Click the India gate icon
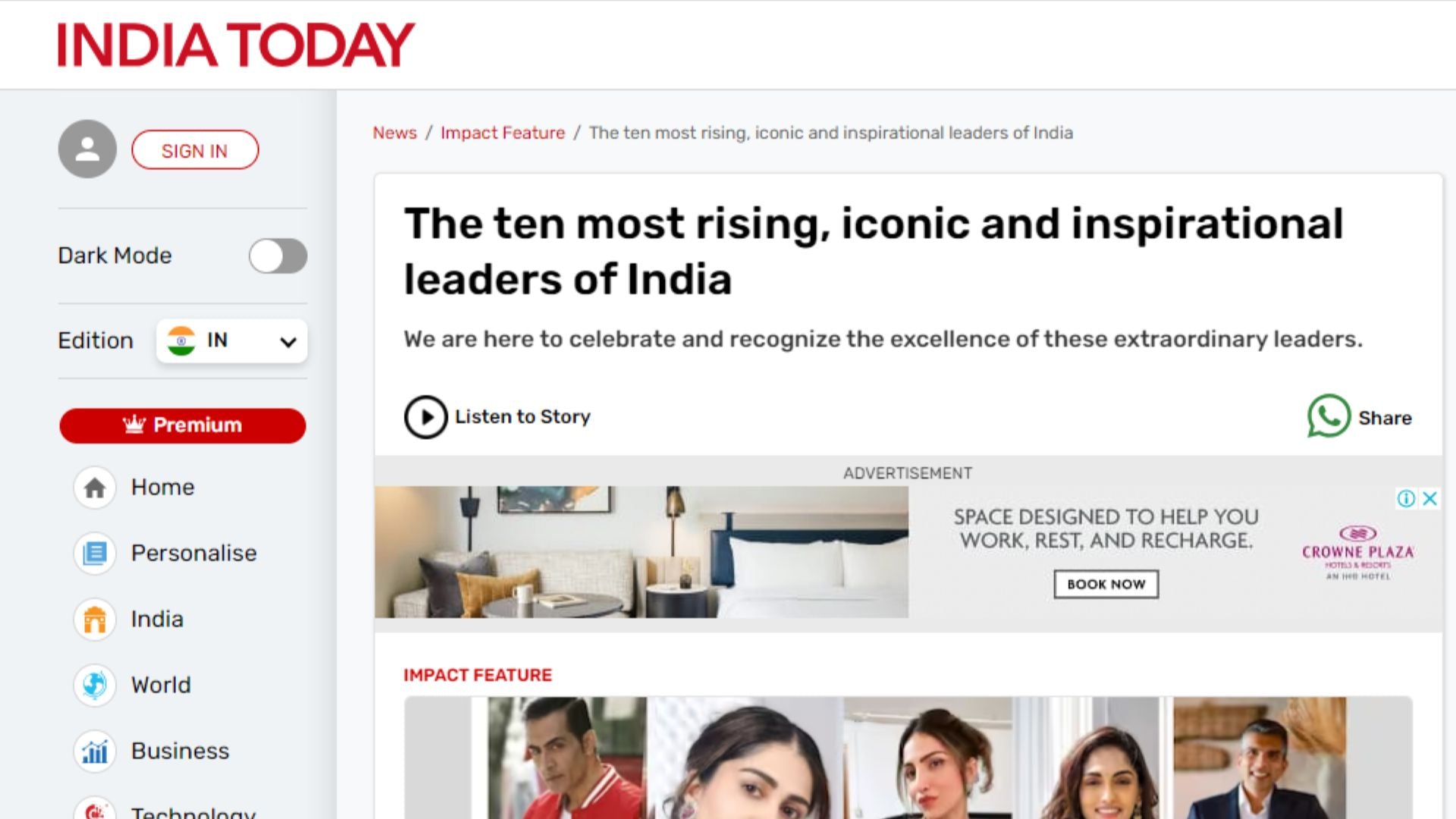This screenshot has width=1456, height=819. point(95,620)
